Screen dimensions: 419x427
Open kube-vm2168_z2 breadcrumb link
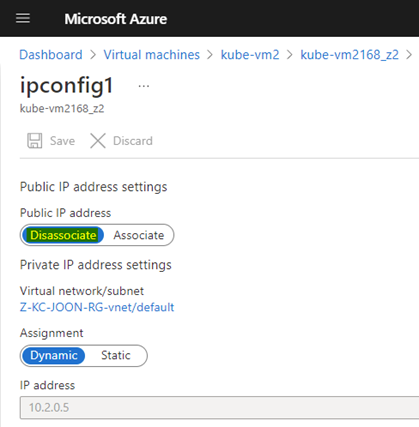pyautogui.click(x=349, y=55)
